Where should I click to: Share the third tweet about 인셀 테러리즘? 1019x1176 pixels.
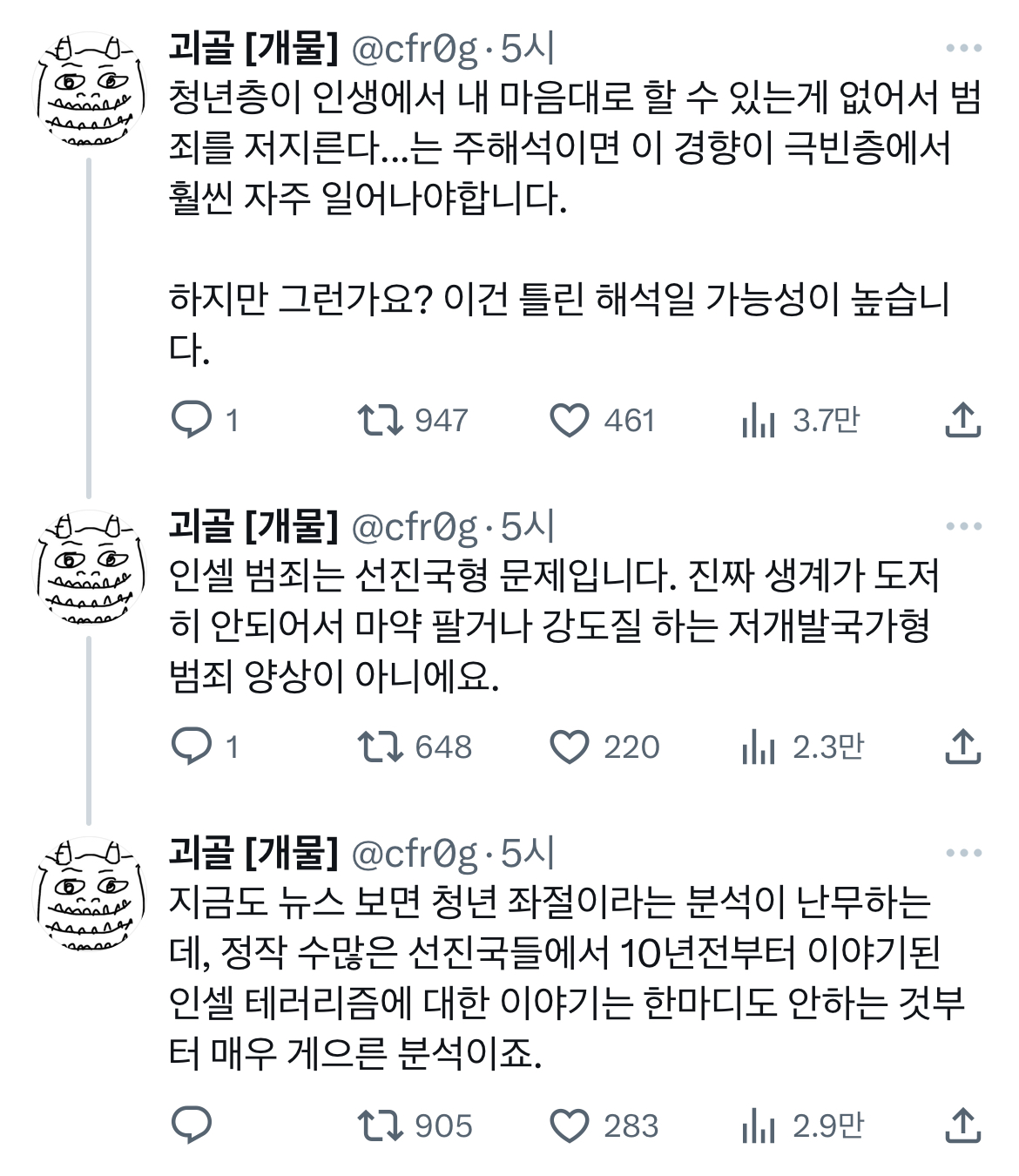(962, 1125)
